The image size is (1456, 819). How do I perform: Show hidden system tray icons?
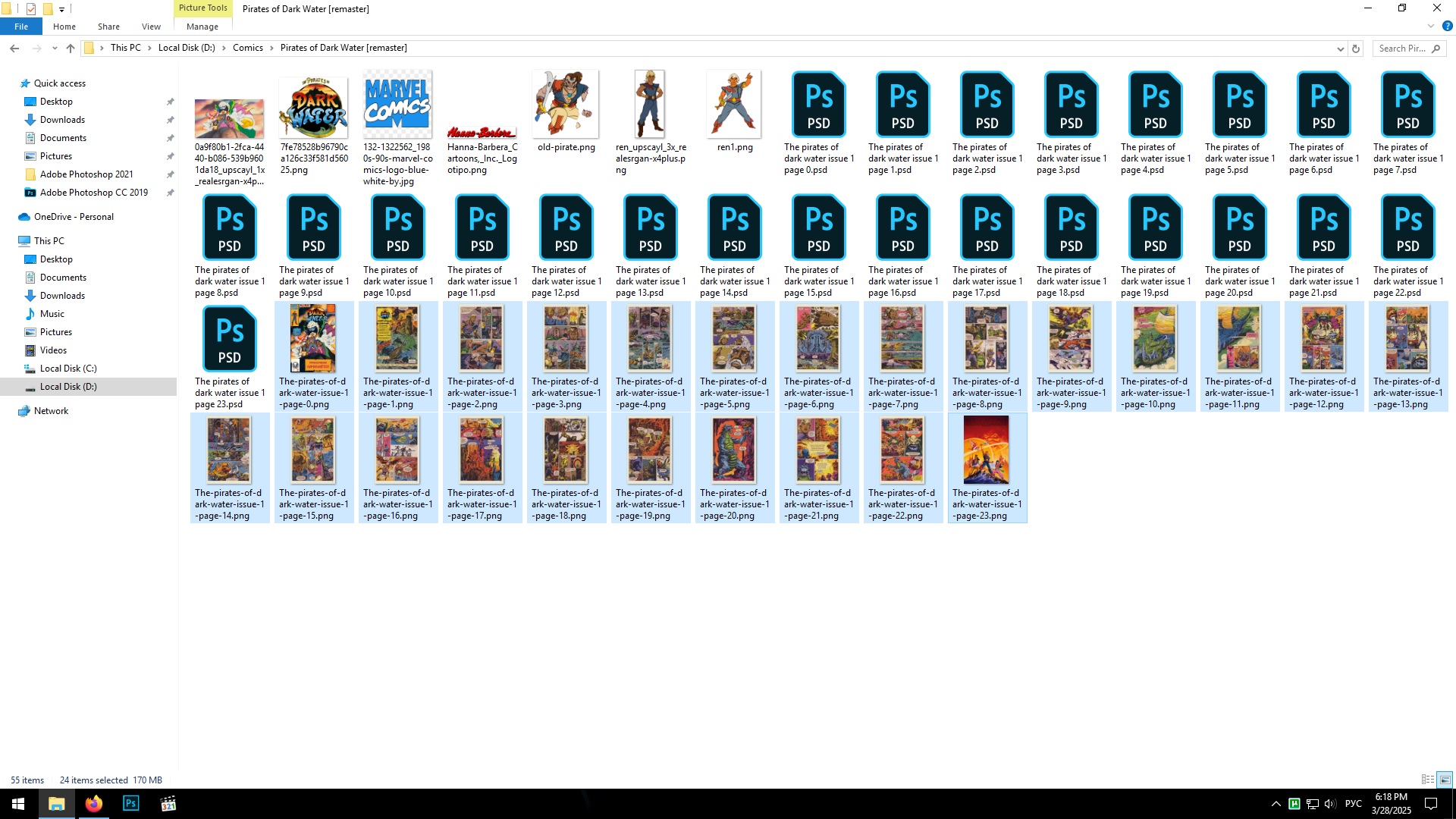pyautogui.click(x=1276, y=804)
